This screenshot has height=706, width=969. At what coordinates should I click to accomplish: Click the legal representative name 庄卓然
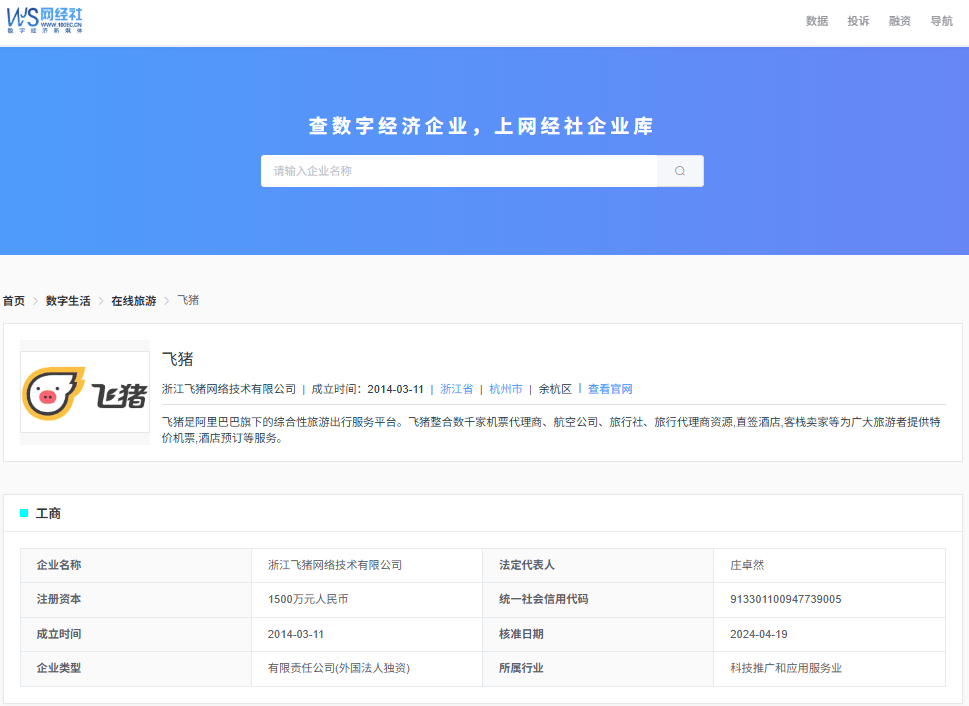click(x=746, y=565)
